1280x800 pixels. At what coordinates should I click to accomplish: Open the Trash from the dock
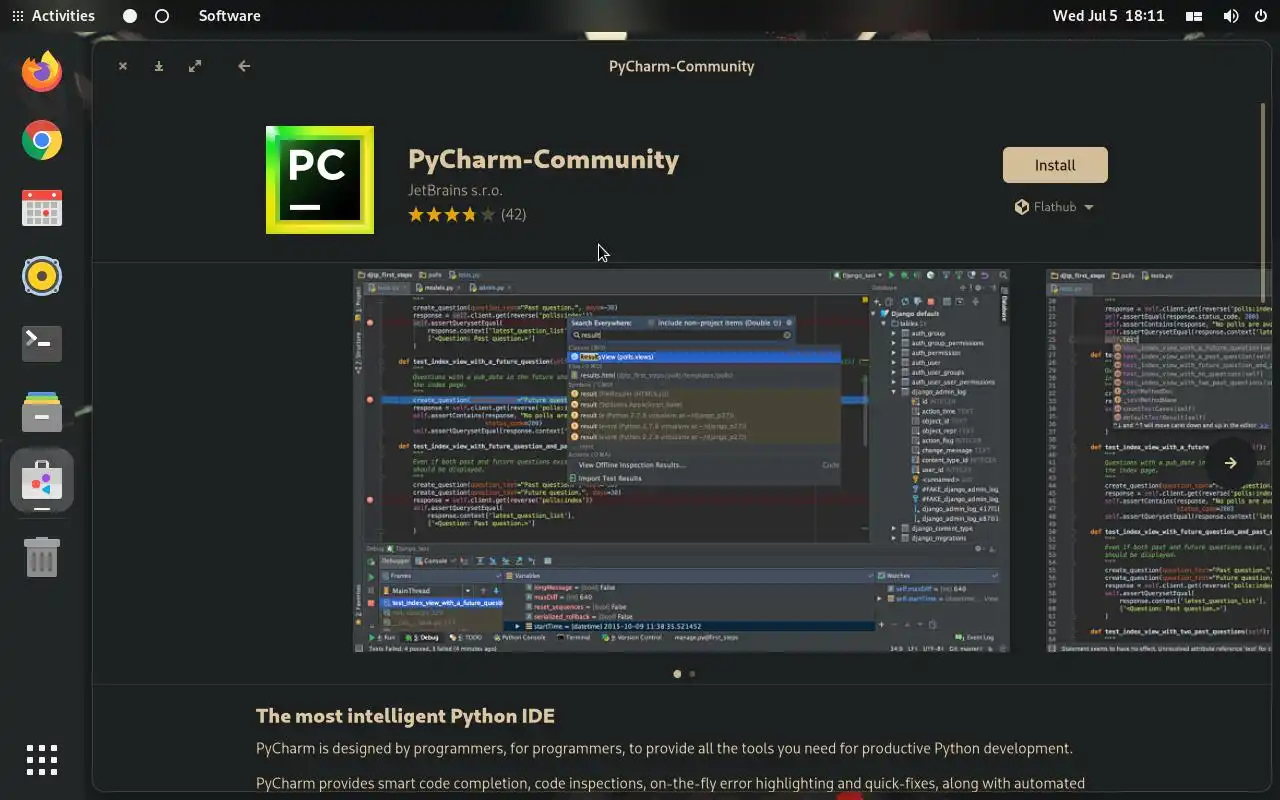(41, 556)
